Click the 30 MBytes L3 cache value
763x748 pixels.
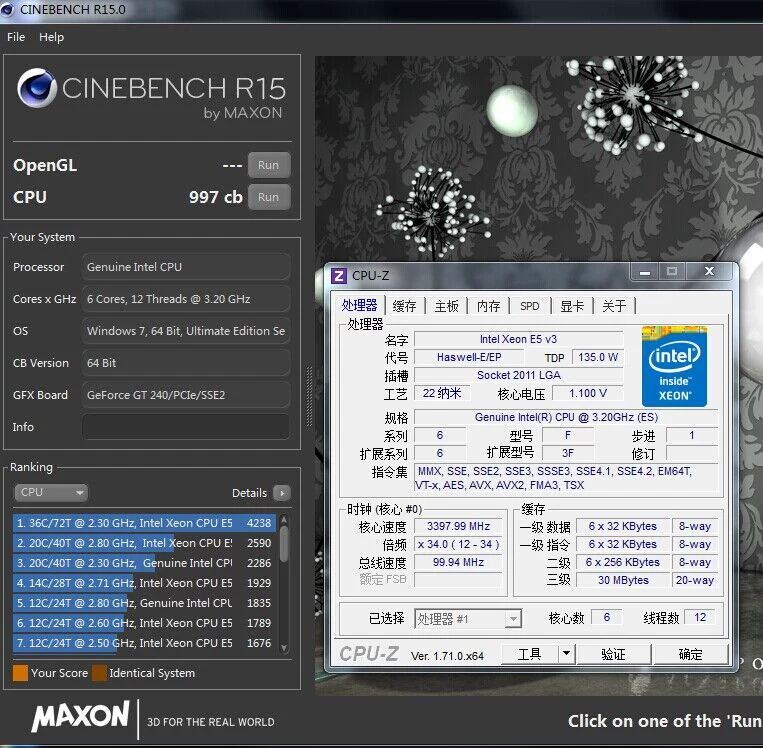(623, 580)
